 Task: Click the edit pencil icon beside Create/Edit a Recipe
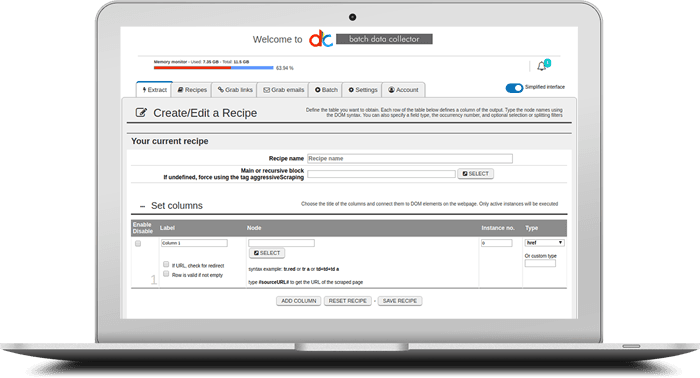coord(141,112)
